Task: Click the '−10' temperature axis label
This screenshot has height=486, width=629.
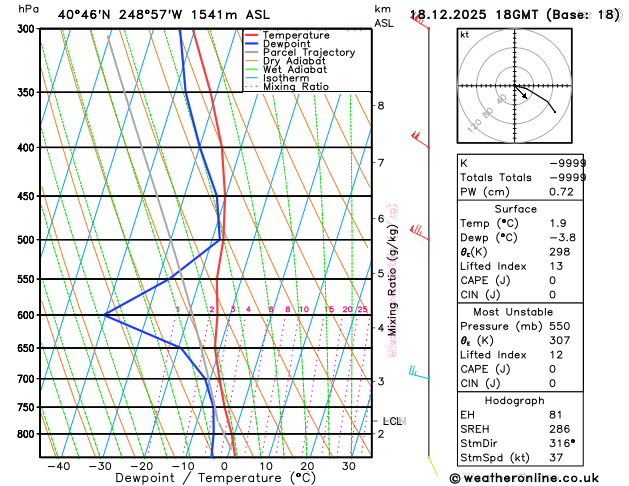Action: (x=183, y=466)
